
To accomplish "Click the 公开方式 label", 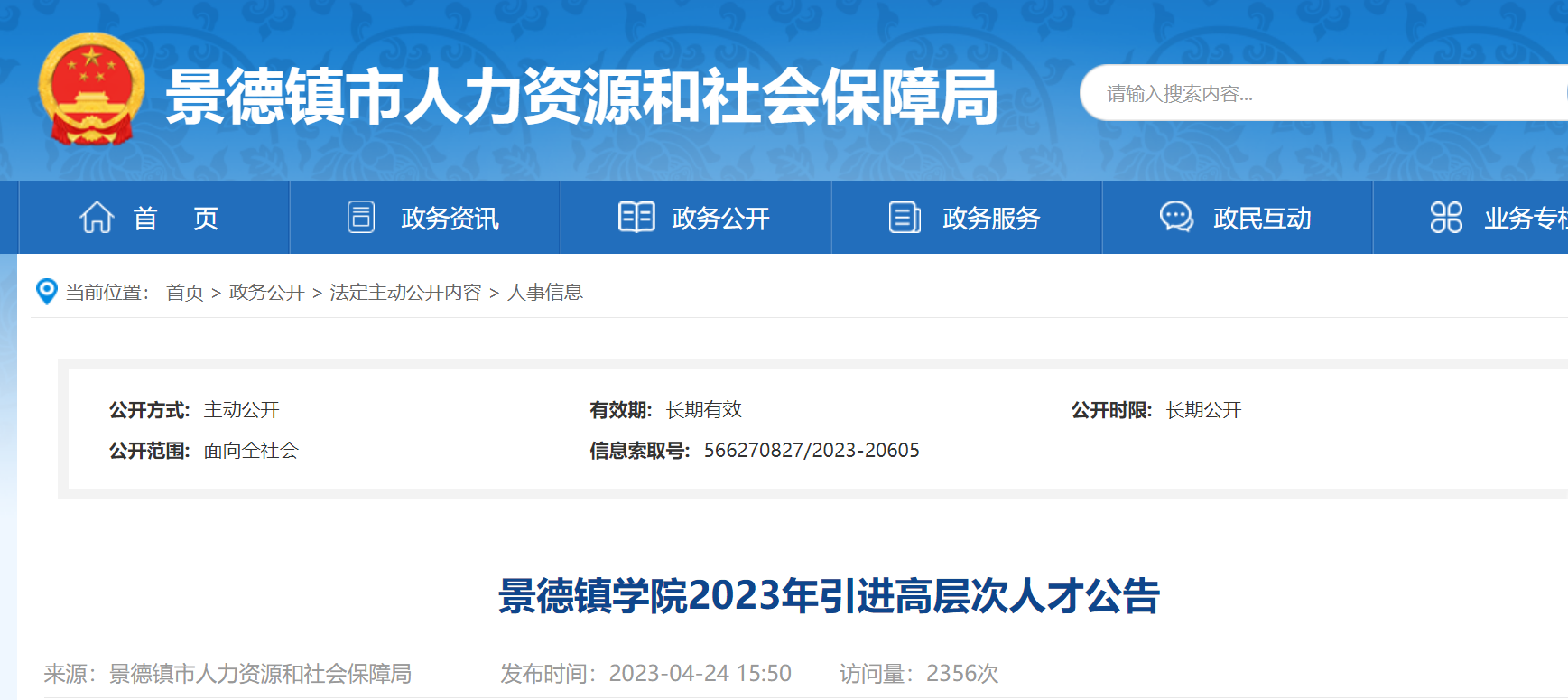I will [149, 410].
